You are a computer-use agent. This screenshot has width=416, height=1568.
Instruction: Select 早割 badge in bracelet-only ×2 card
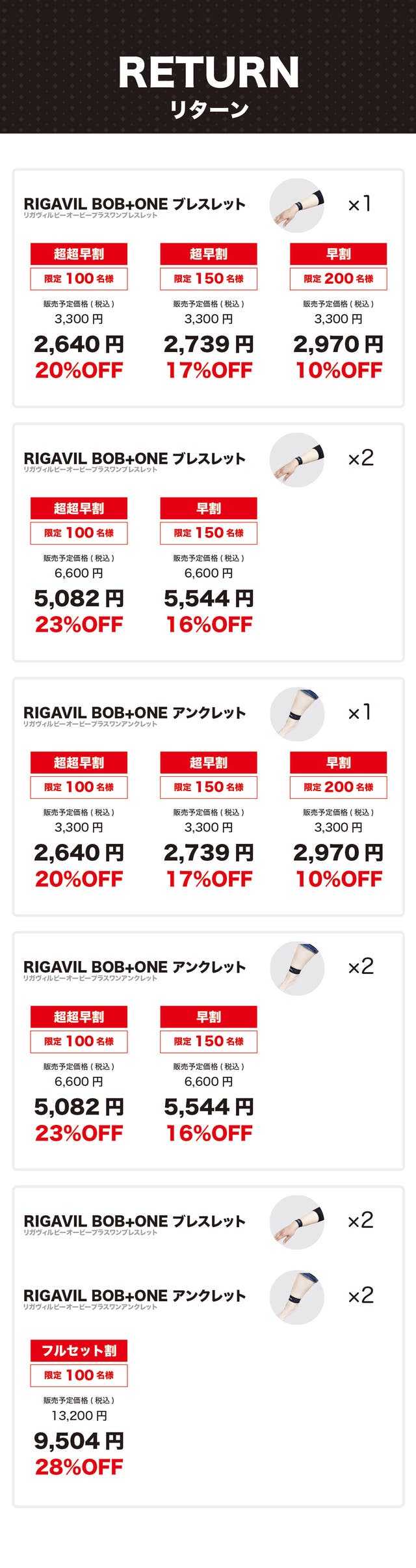click(209, 508)
